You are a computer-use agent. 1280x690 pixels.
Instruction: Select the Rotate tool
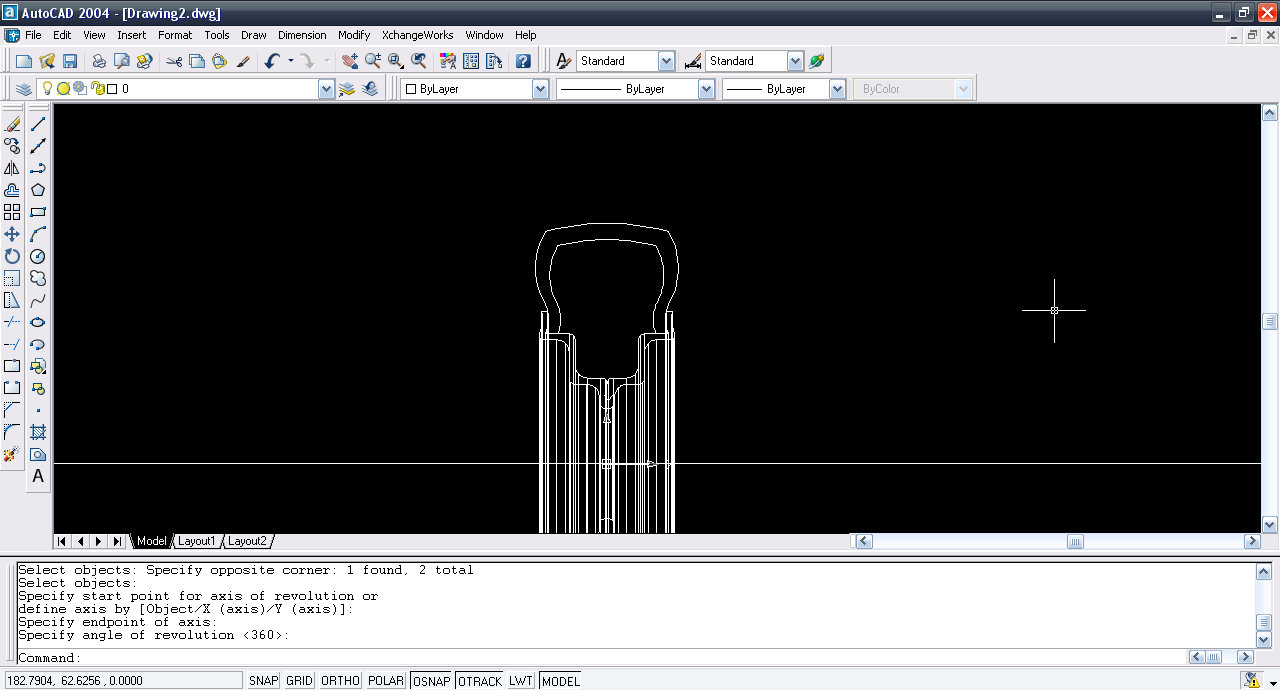12,256
